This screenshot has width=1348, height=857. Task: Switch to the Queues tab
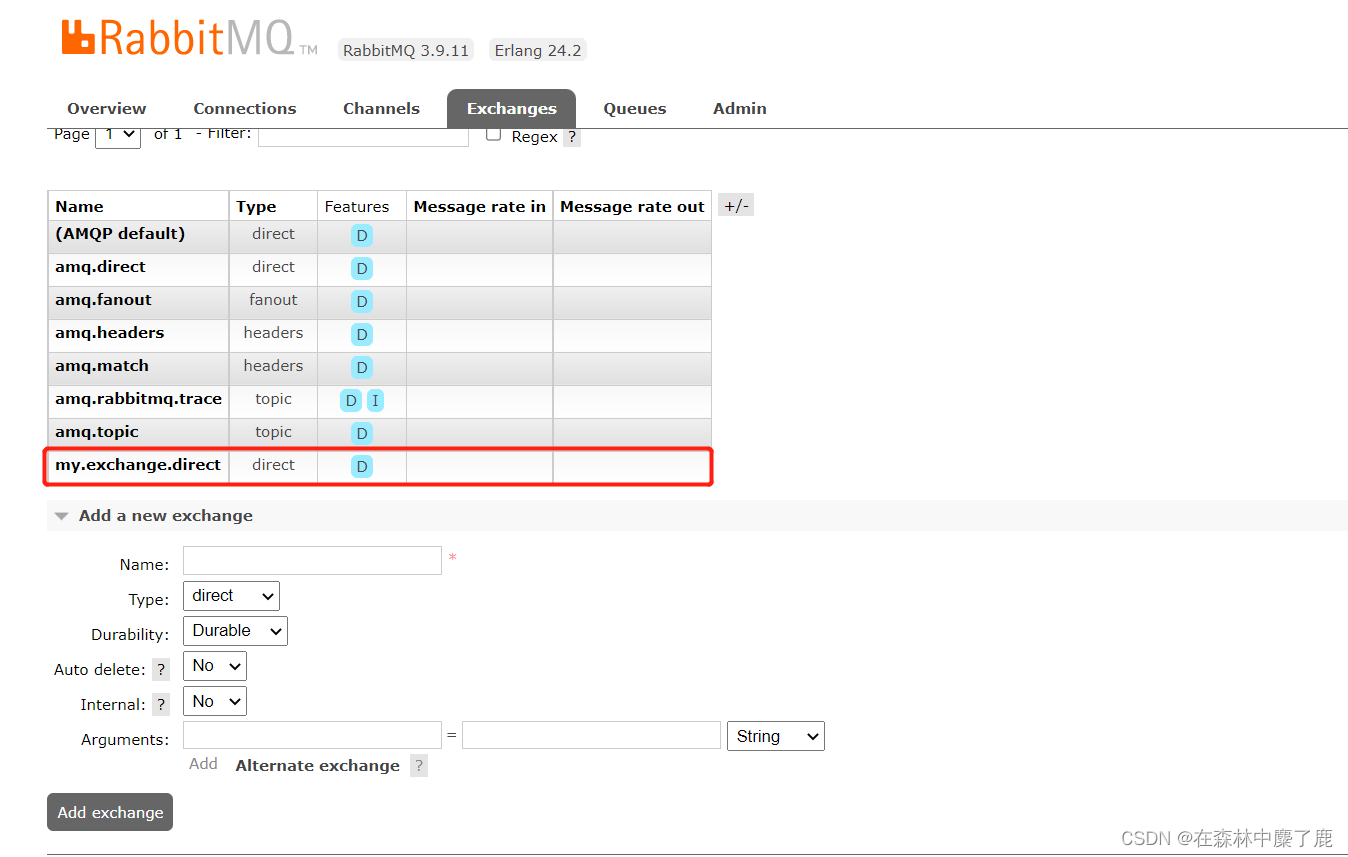634,109
